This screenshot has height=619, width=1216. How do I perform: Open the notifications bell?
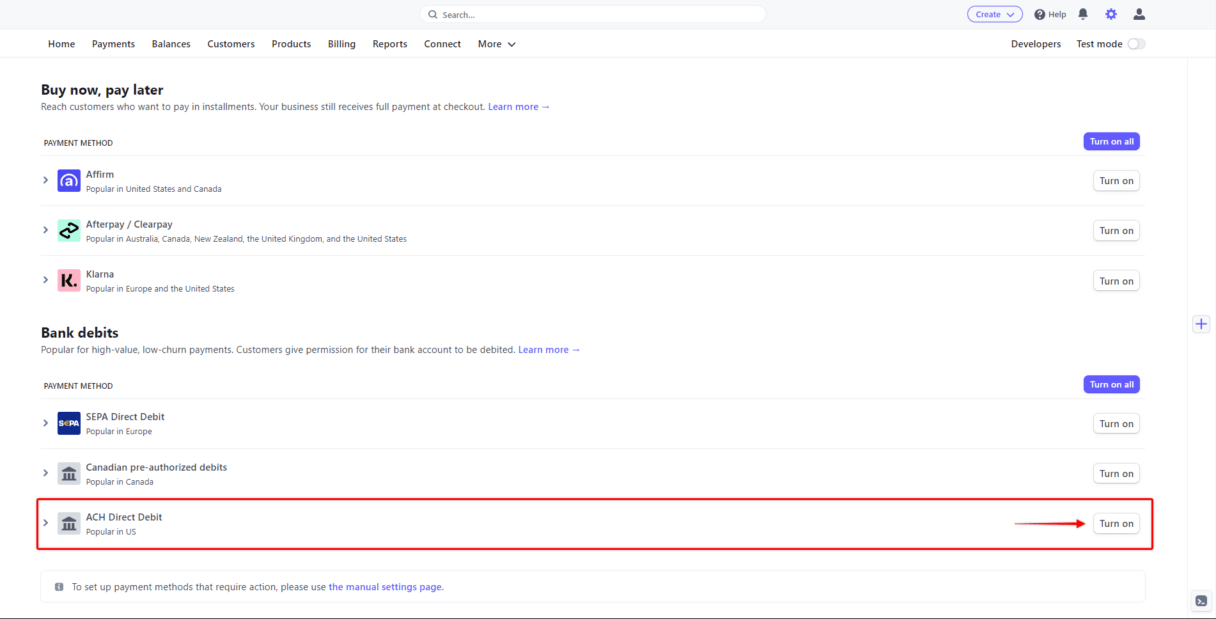coord(1083,14)
